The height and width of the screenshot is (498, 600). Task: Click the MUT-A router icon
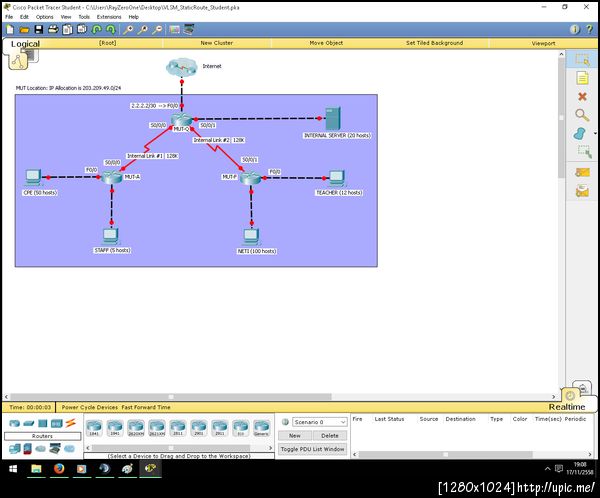112,177
